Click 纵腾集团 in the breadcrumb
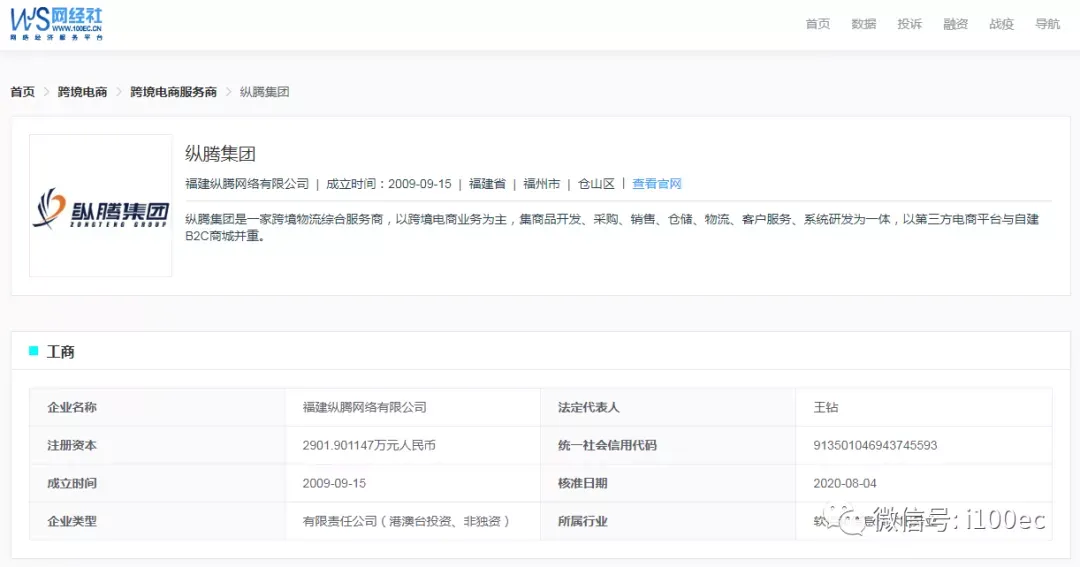The width and height of the screenshot is (1080, 567). coord(264,92)
